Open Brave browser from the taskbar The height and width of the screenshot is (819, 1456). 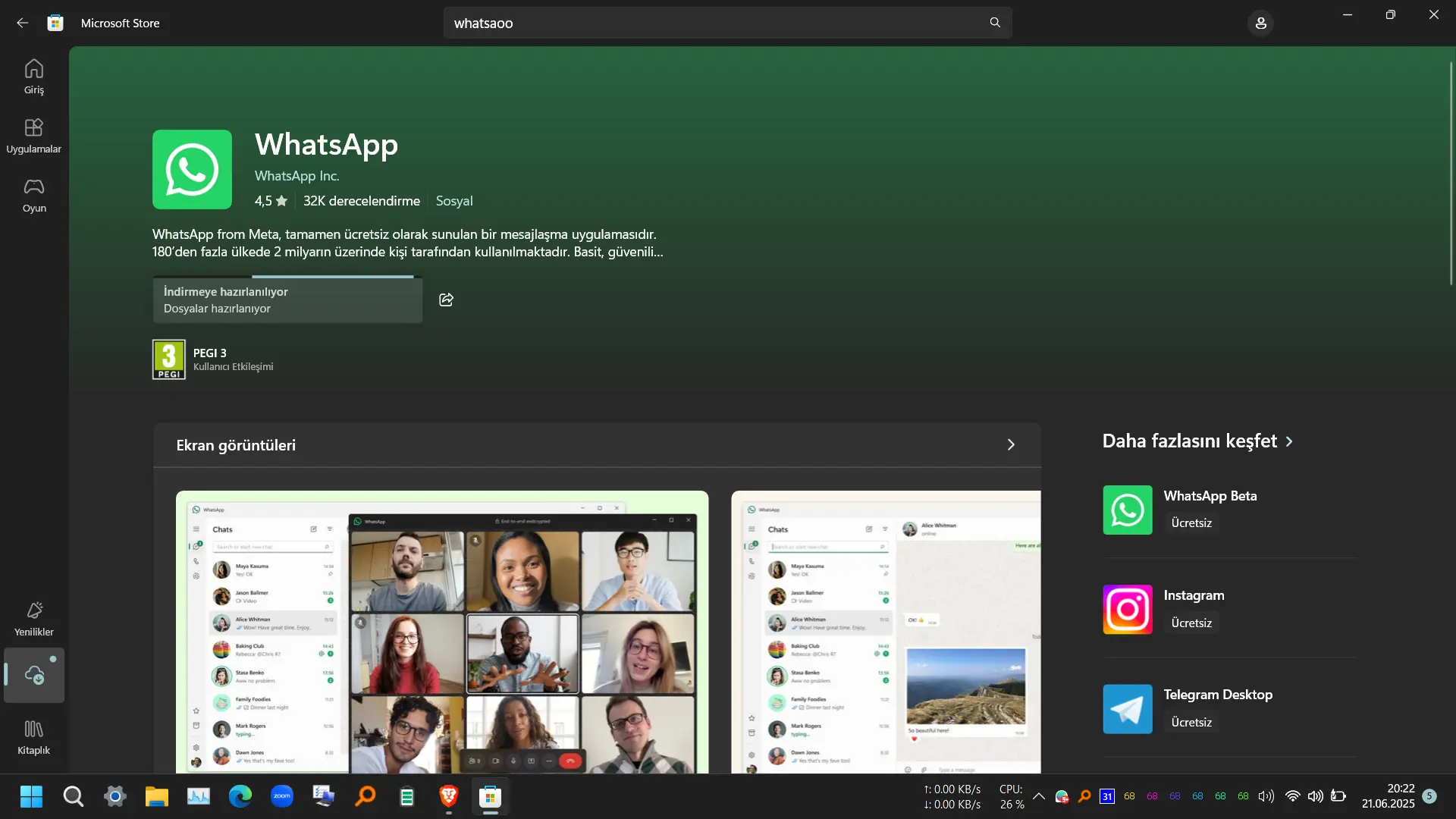click(449, 796)
